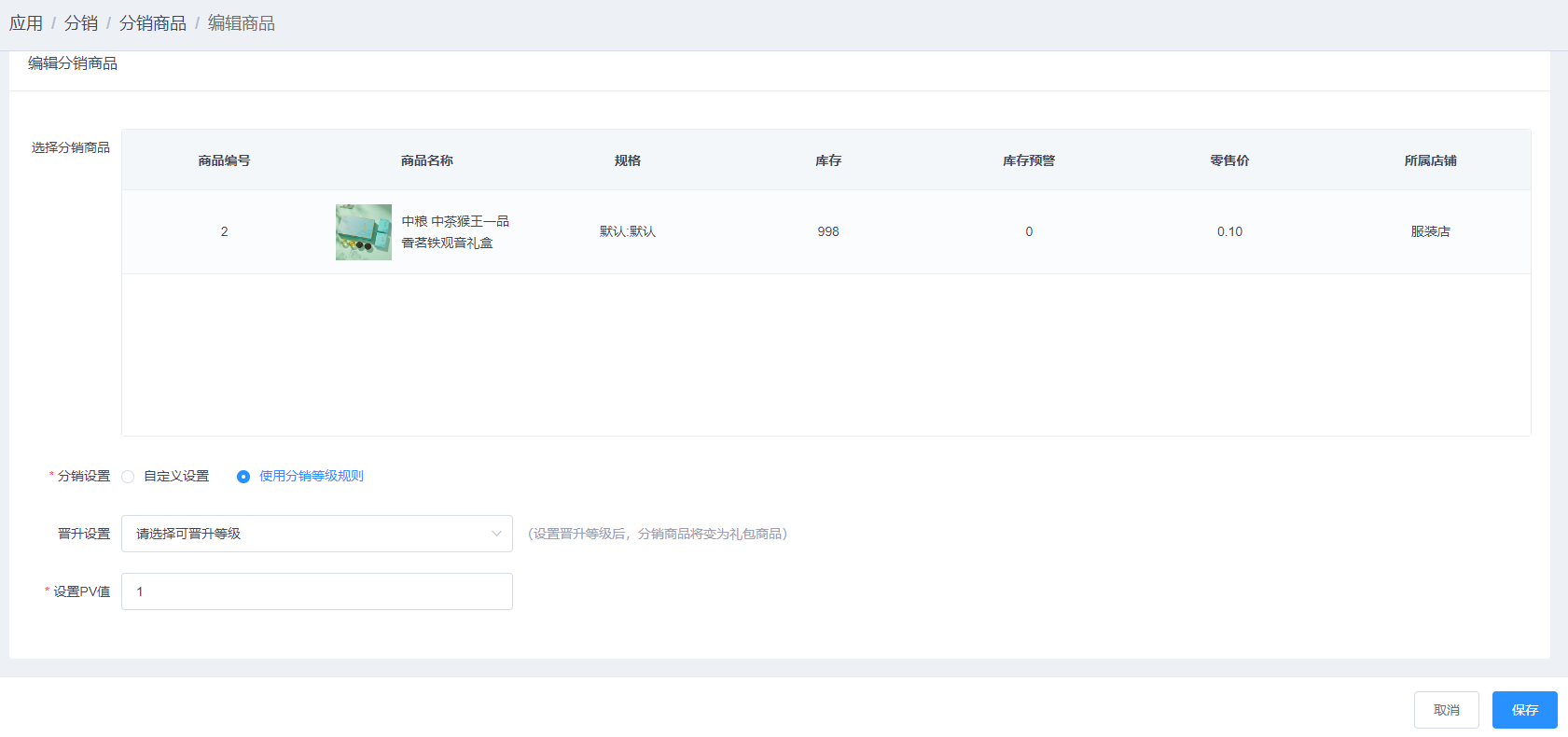Go to 分销 breadcrumb
Viewport: 1568px width, 737px height.
pos(81,23)
